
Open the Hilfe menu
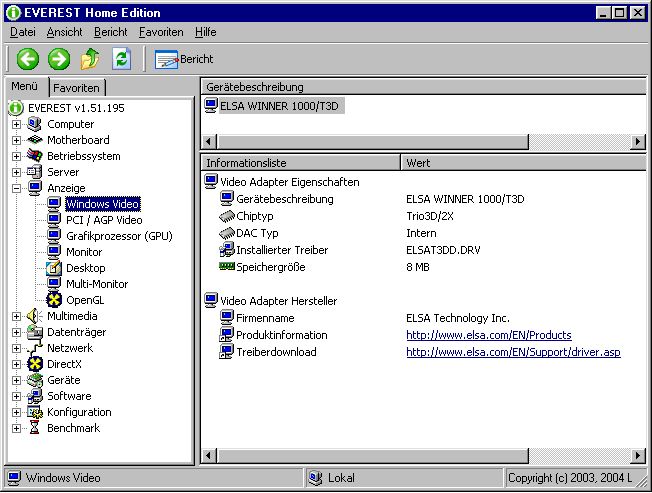tap(205, 32)
